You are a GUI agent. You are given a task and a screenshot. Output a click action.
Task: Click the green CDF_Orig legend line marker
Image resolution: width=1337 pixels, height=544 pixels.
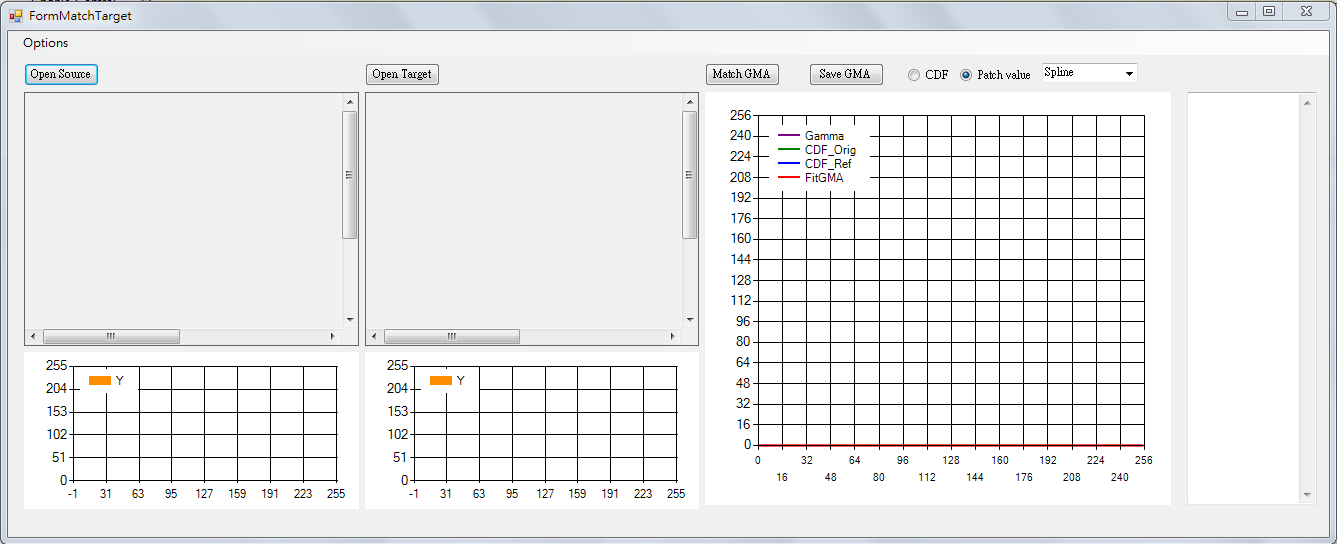click(x=788, y=149)
